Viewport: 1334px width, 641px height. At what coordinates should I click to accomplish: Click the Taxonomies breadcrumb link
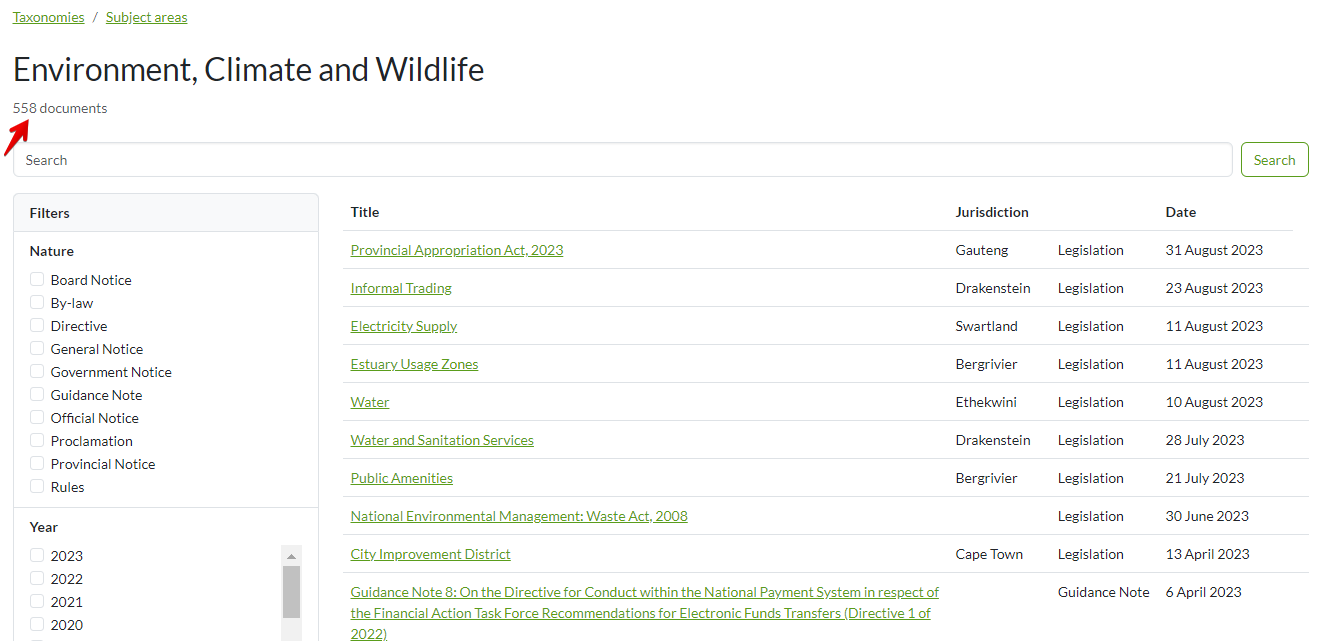pyautogui.click(x=48, y=17)
